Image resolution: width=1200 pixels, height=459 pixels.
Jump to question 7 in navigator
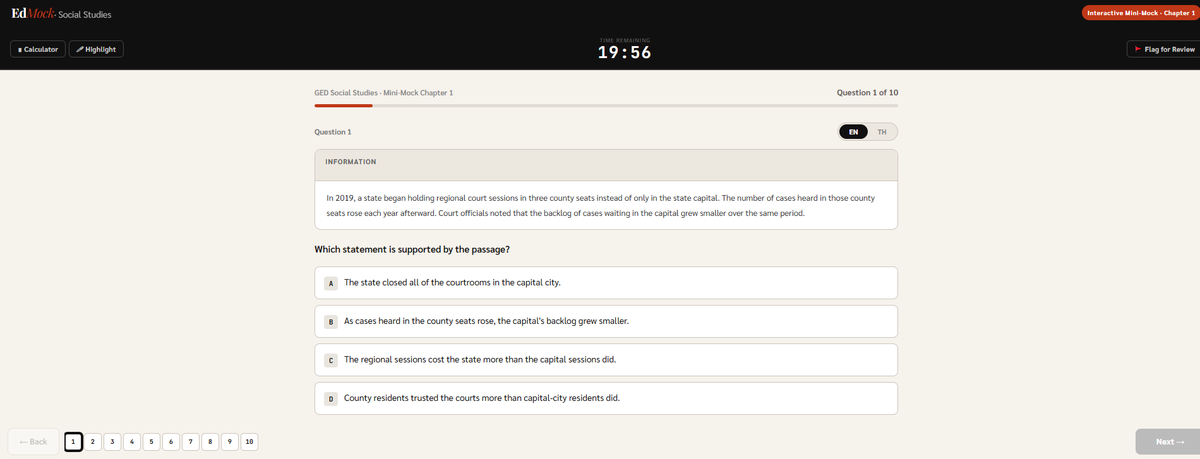190,442
